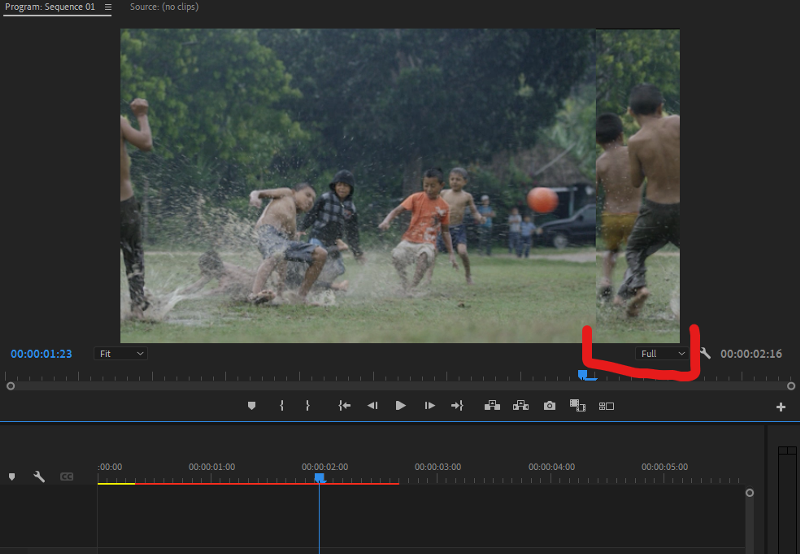Click the 00:00:03:00 mark on timeline ruler

click(x=438, y=467)
